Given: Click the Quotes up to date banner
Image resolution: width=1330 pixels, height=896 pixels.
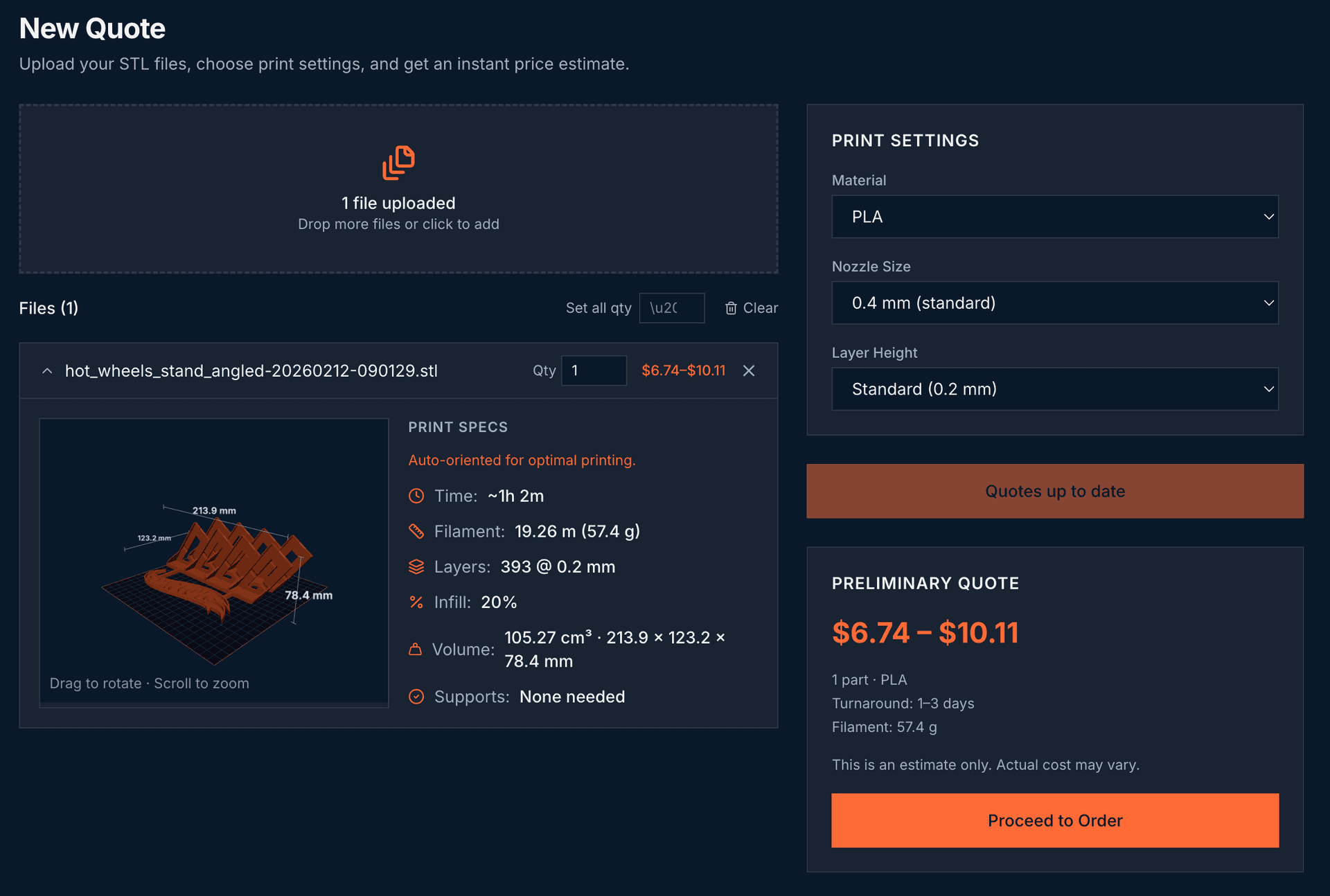Looking at the screenshot, I should 1054,491.
